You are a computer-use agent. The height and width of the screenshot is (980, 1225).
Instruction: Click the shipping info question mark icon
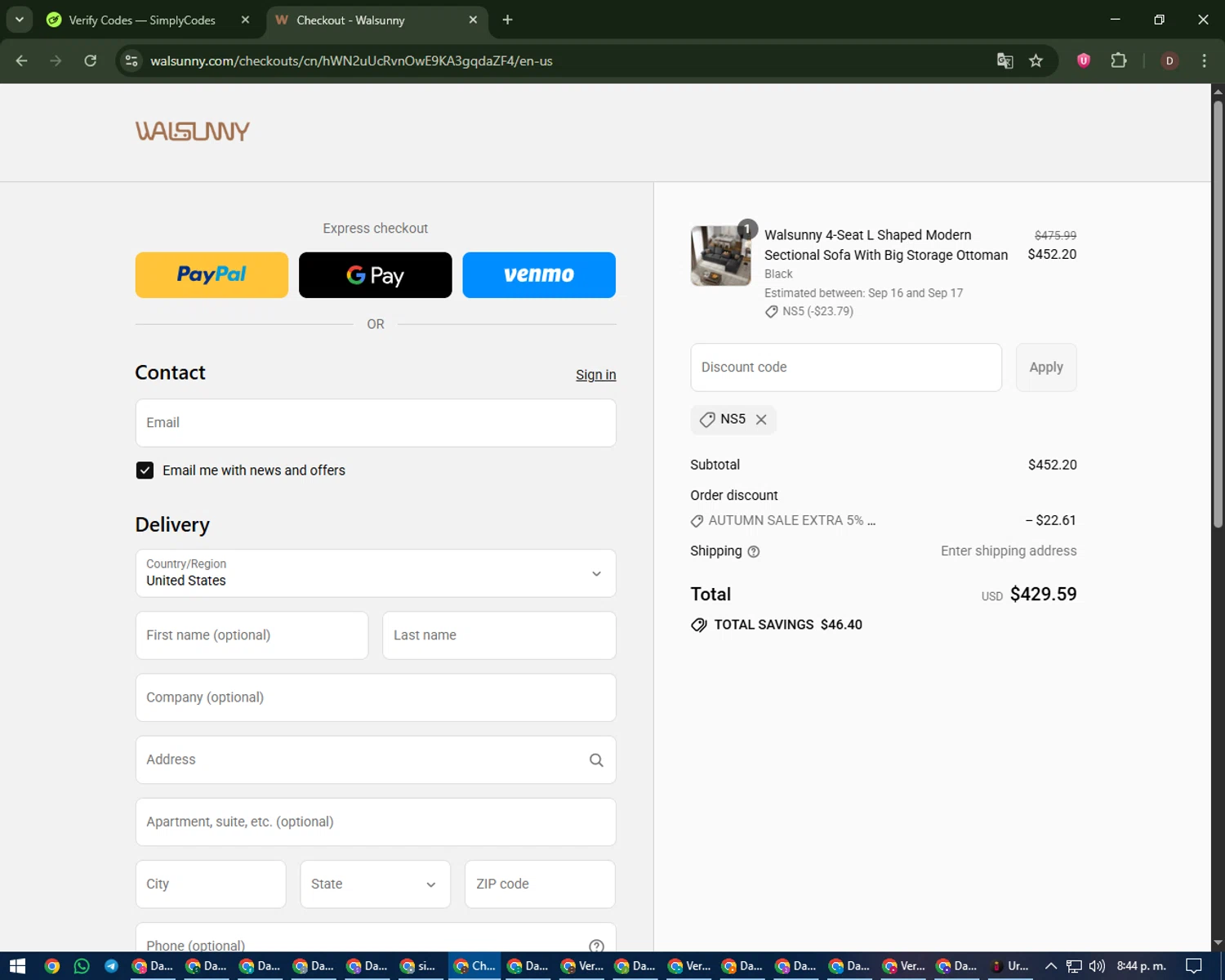pos(754,552)
